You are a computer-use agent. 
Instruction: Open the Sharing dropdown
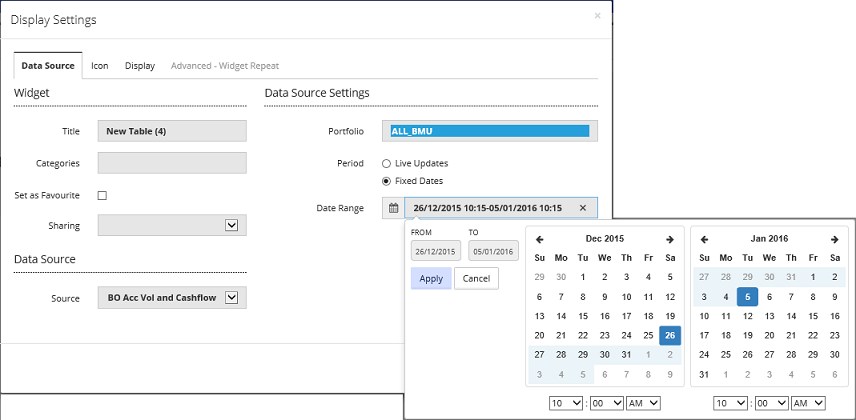(x=172, y=225)
